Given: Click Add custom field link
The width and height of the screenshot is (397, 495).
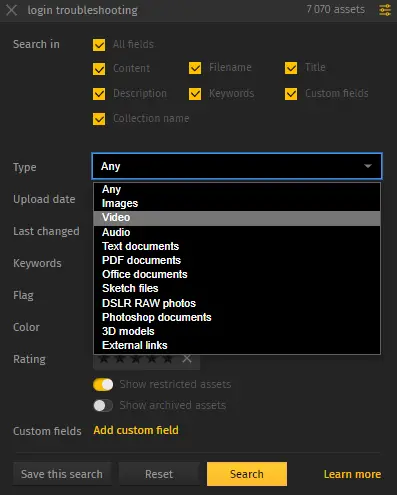Looking at the screenshot, I should (x=136, y=430).
